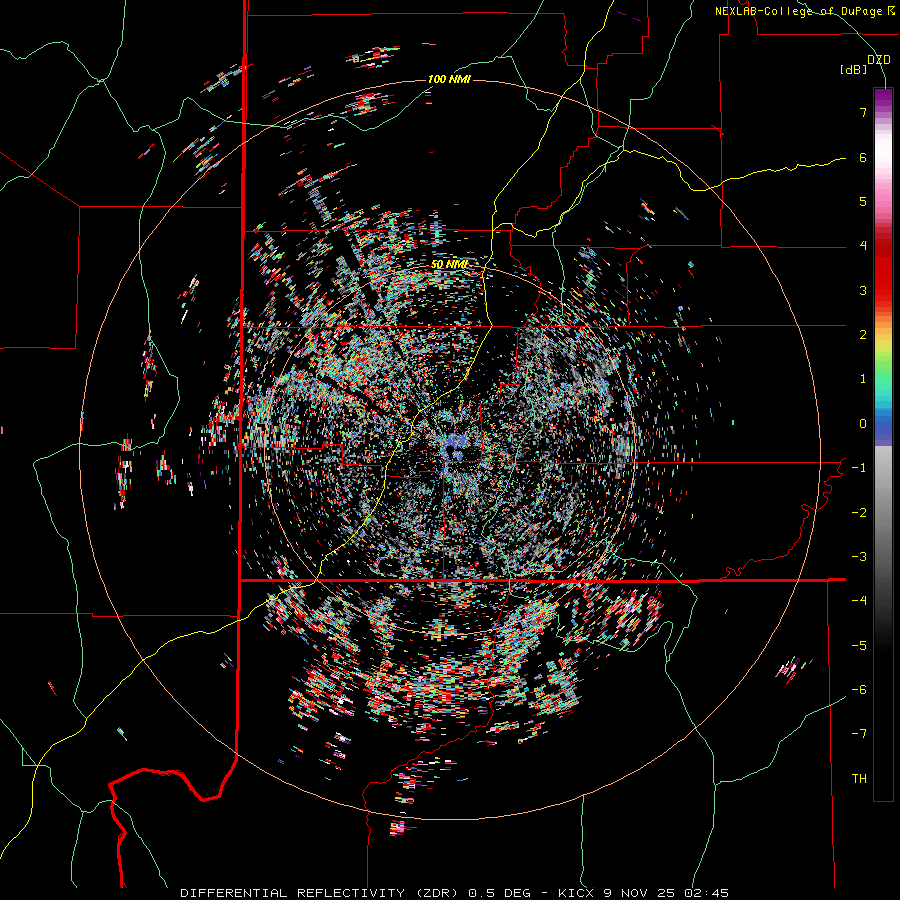Select the -7 value on the color scale

click(859, 734)
